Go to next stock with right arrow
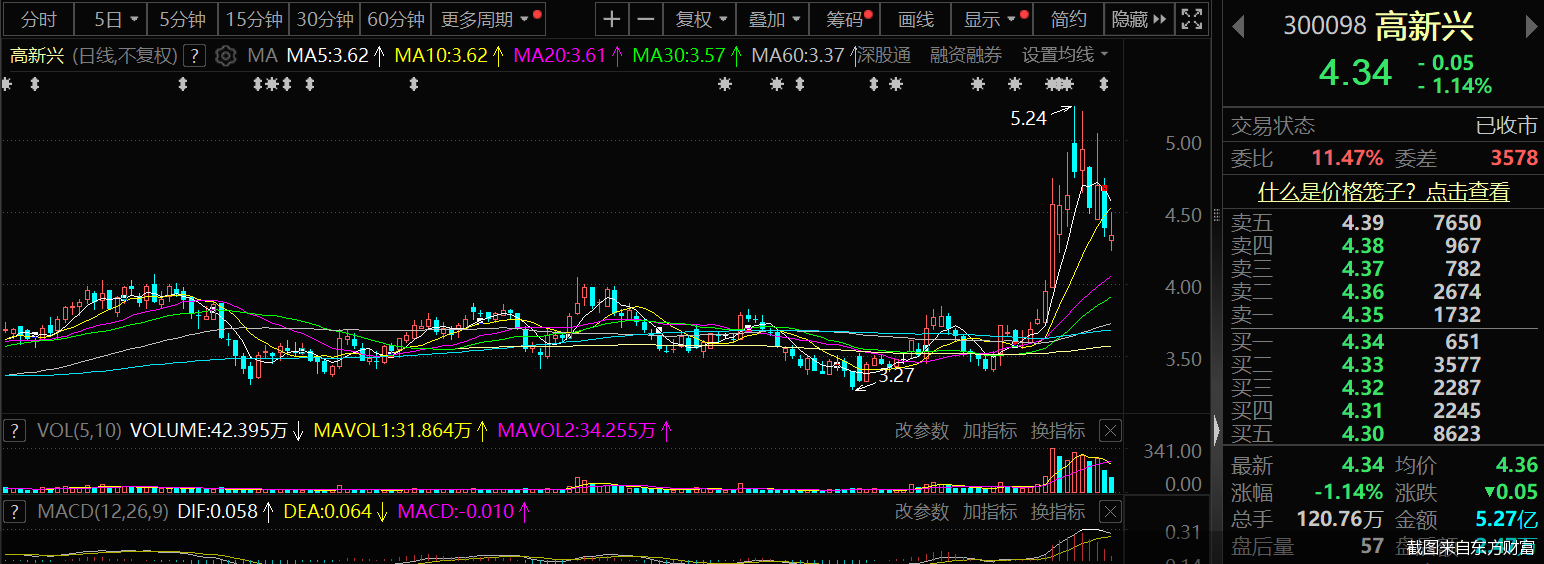Screen dimensions: 1544x564 1531,27
